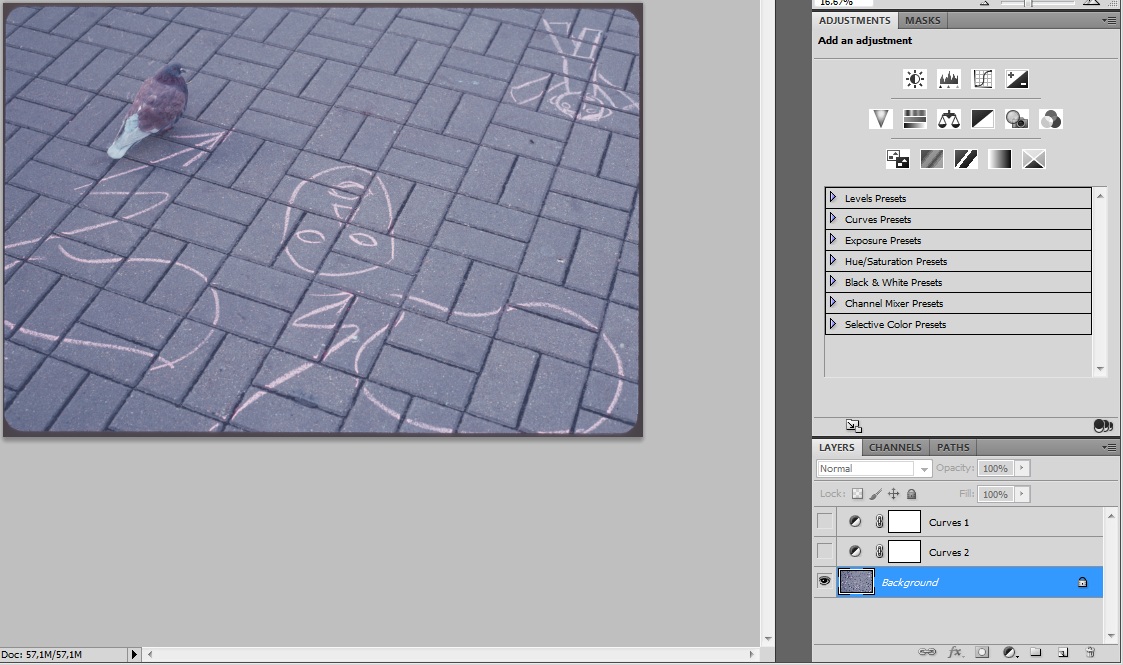The height and width of the screenshot is (665, 1123).
Task: Add a Vibrance adjustment
Action: 880,119
